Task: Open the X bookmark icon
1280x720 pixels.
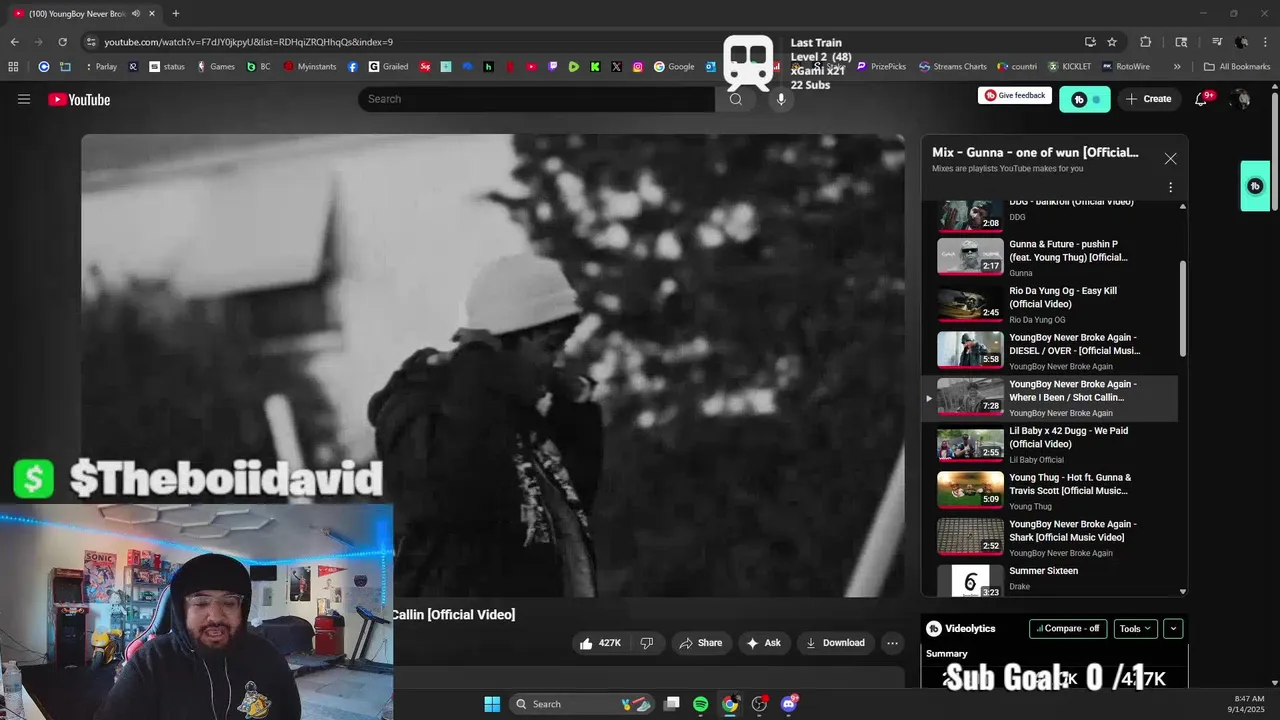Action: tap(616, 67)
